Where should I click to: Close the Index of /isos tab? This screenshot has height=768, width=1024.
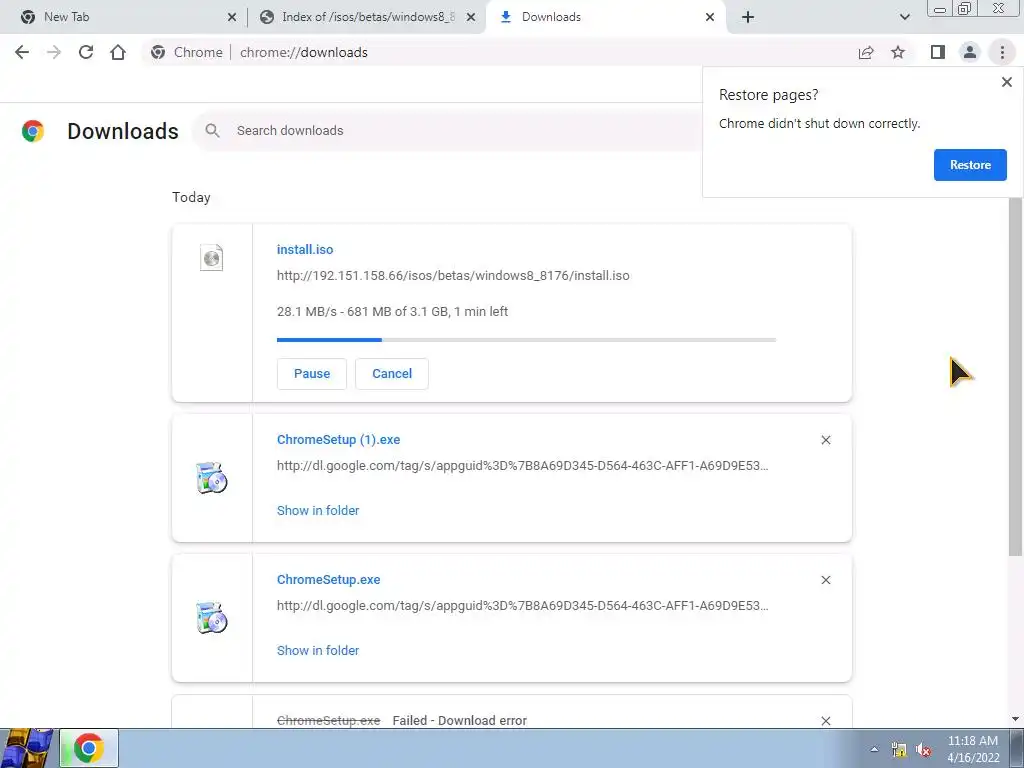click(x=470, y=18)
